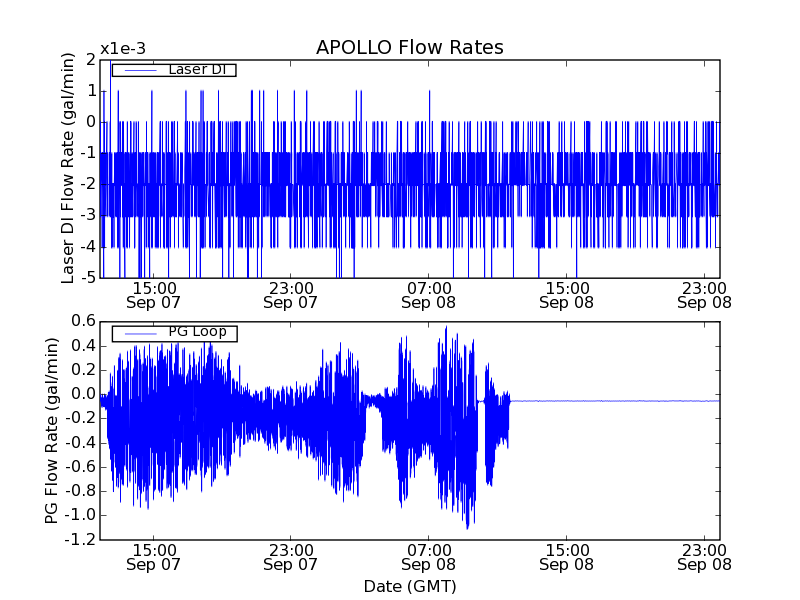Click the "0.0" tick on PG axis
800x600 pixels.
coord(84,394)
